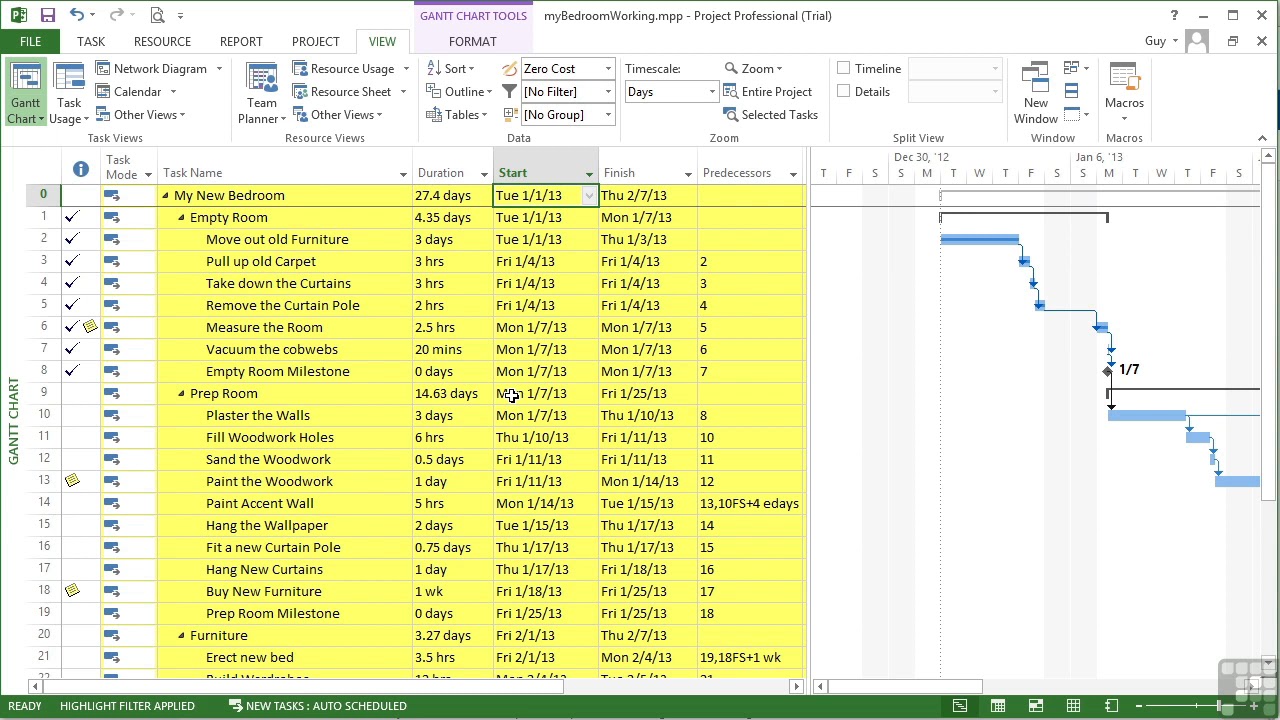Open the Outline options
This screenshot has width=1280, height=720.
[x=459, y=91]
